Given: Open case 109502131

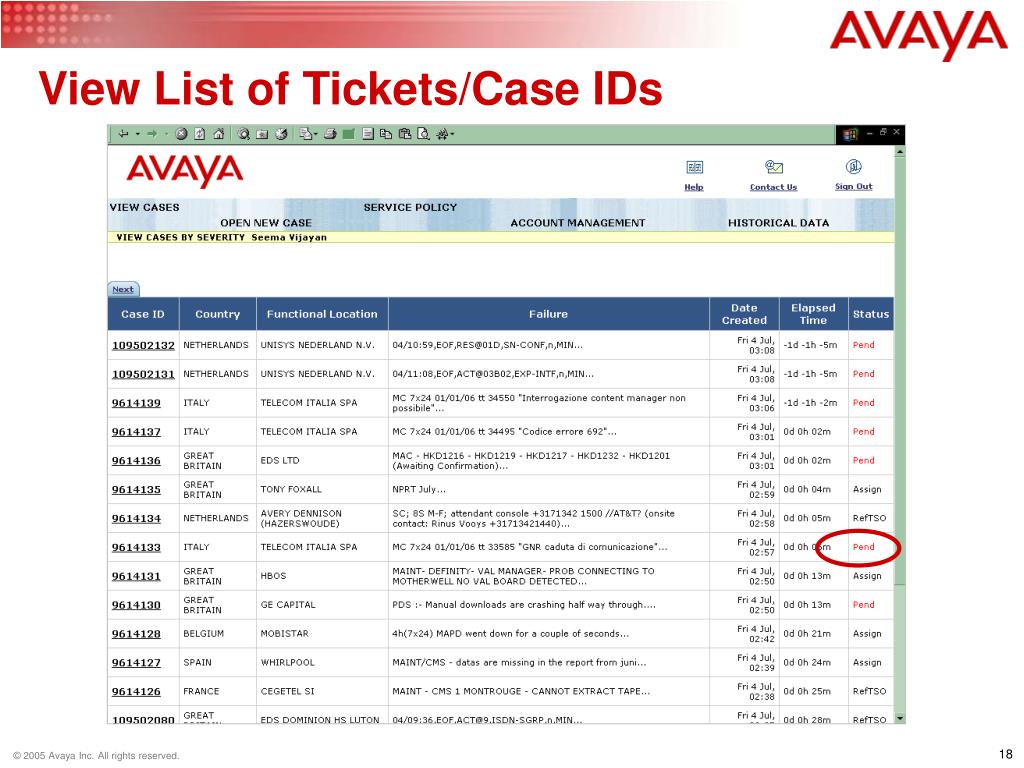Looking at the screenshot, I should pyautogui.click(x=143, y=374).
